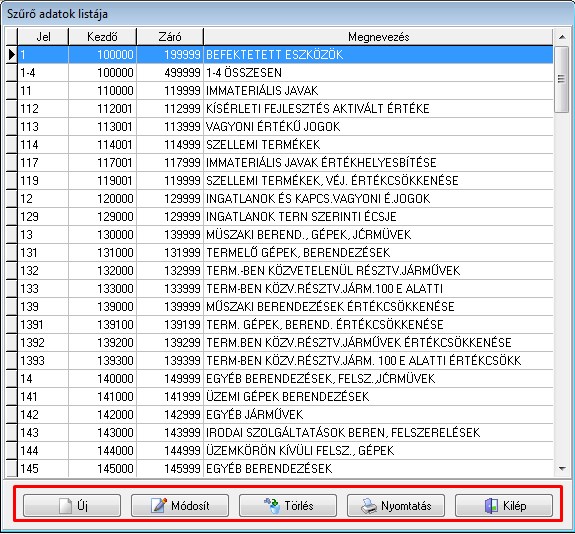The width and height of the screenshot is (575, 534).
Task: Select EGYÉB BERENDEZÉSEK, FELSZ.,JĆRMÜVEK row
Action: click(x=285, y=378)
